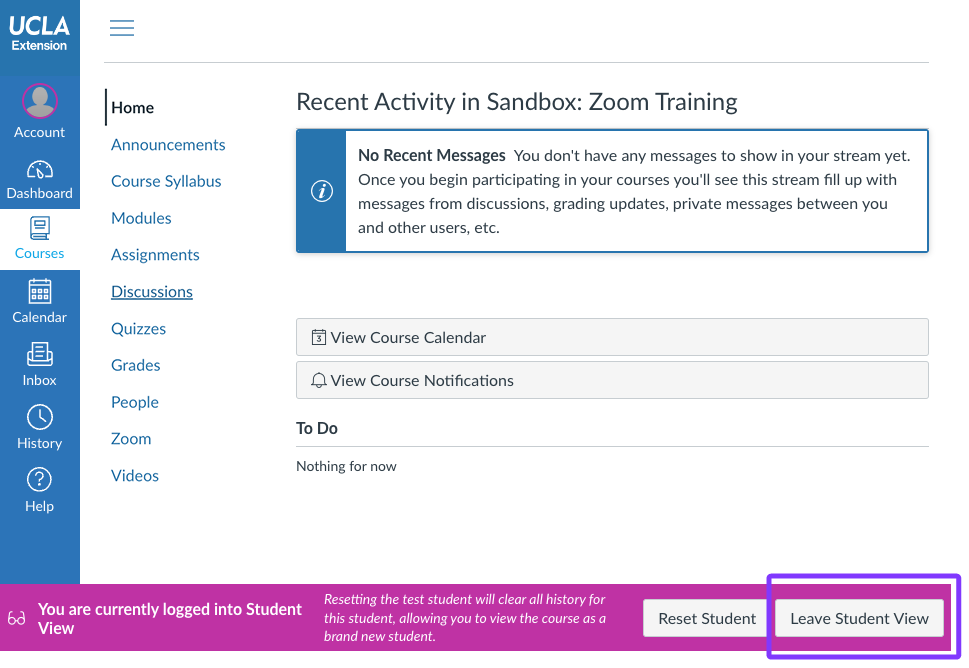Open Discussions in the course menu

[152, 292]
